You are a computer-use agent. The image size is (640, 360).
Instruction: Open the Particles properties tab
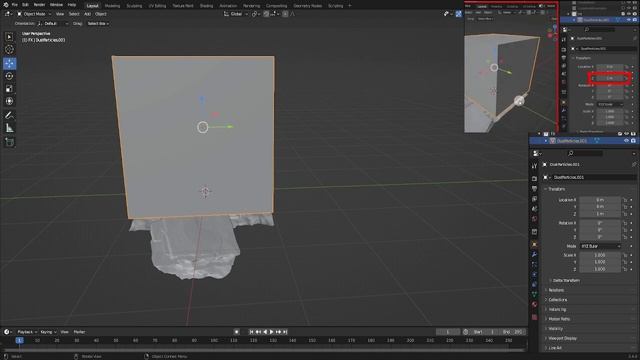(534, 264)
